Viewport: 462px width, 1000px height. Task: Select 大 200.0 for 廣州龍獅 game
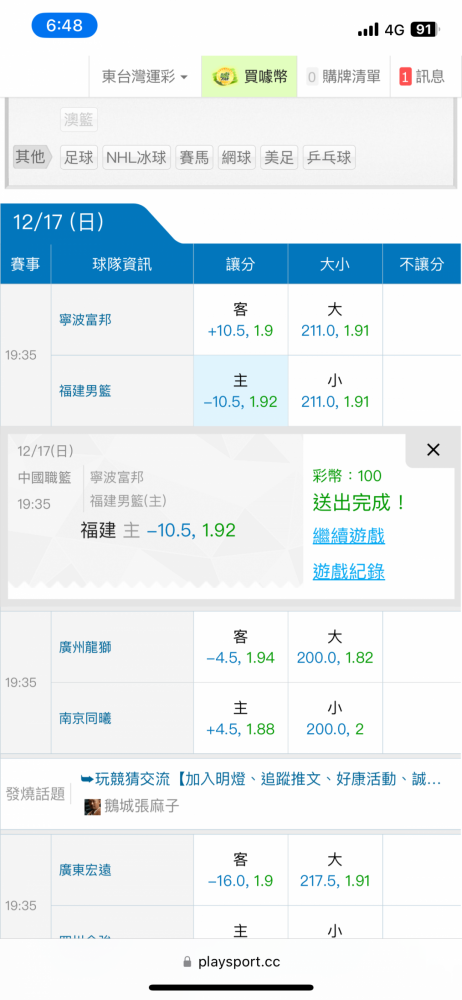tap(335, 647)
